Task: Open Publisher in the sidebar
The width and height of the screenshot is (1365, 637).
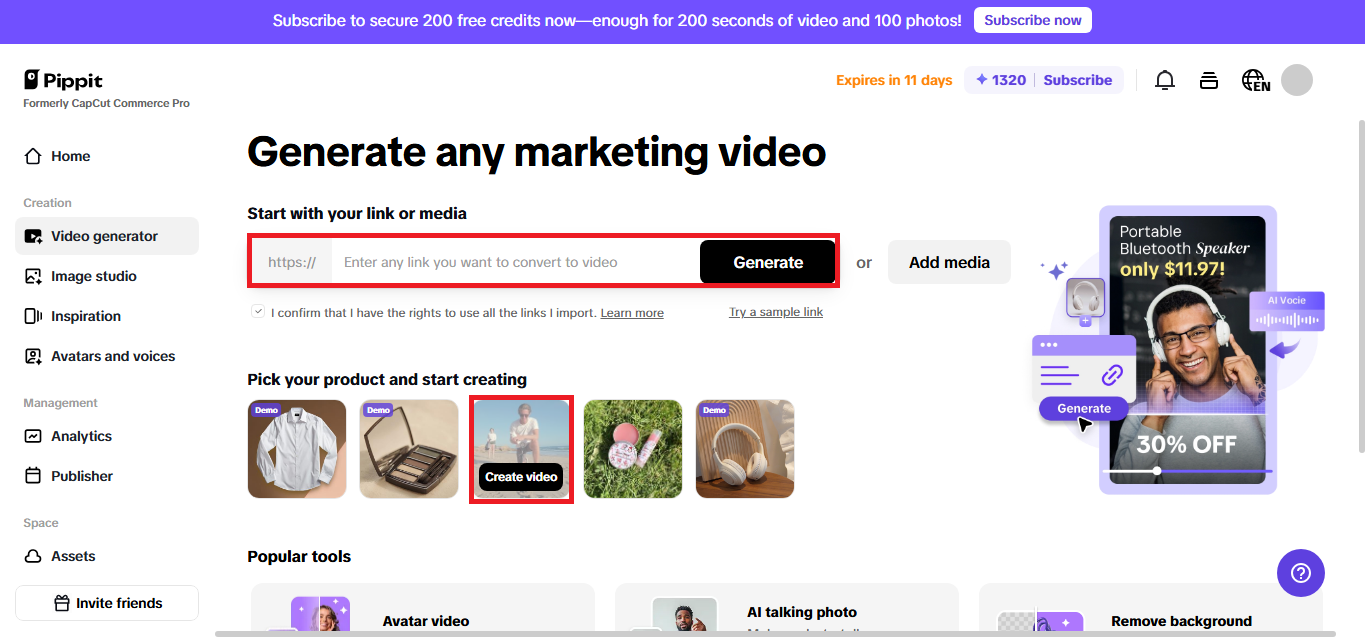Action: (x=107, y=476)
